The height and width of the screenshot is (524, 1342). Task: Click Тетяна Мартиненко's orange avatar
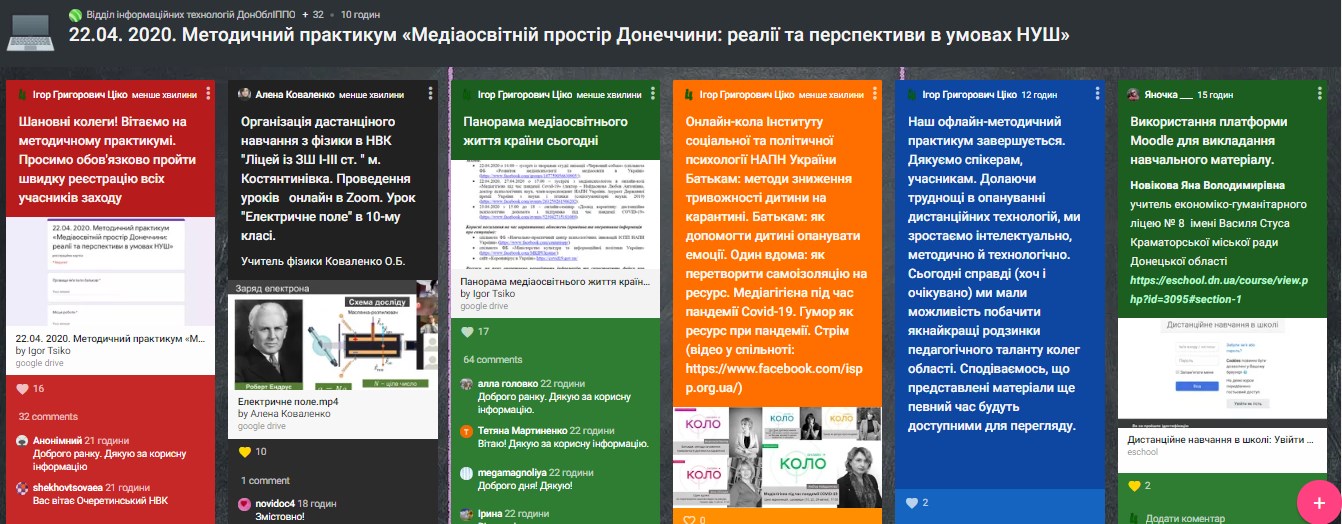tap(467, 431)
